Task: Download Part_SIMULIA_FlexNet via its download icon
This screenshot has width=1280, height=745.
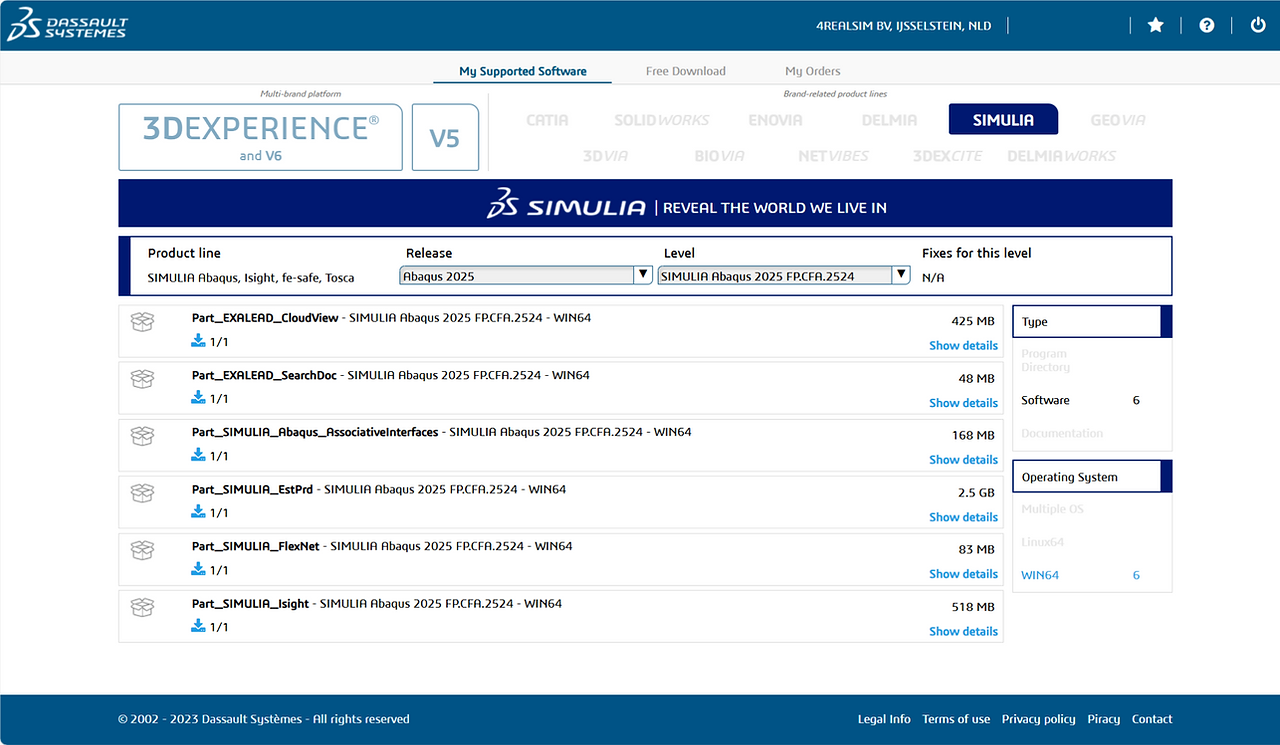Action: click(x=198, y=569)
